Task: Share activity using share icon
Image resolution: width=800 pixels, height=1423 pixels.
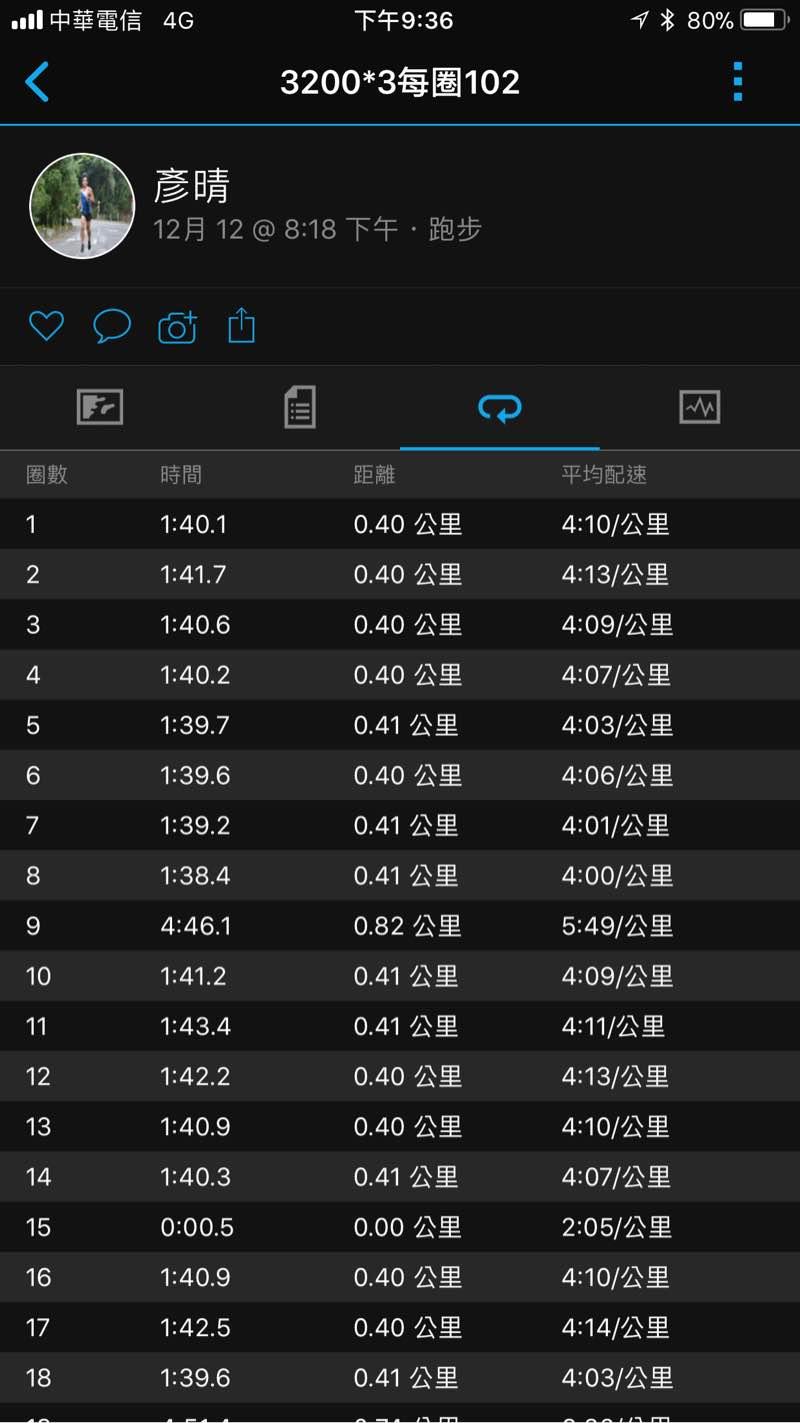Action: tap(242, 326)
